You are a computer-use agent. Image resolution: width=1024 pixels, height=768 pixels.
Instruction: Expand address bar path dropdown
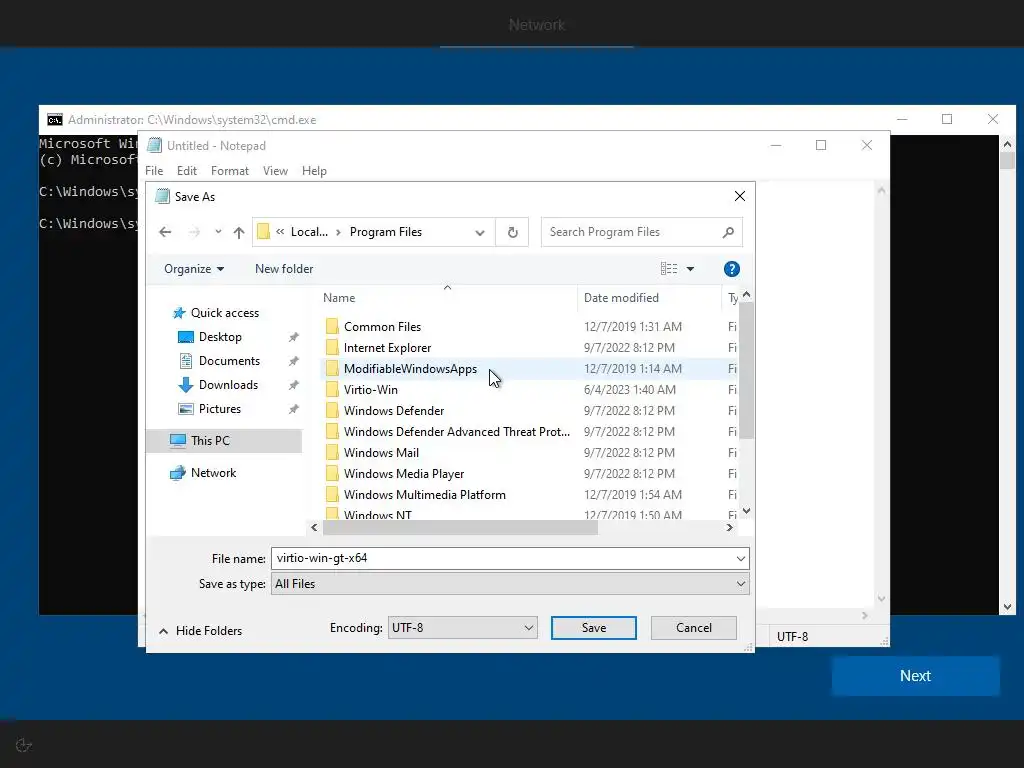[480, 232]
